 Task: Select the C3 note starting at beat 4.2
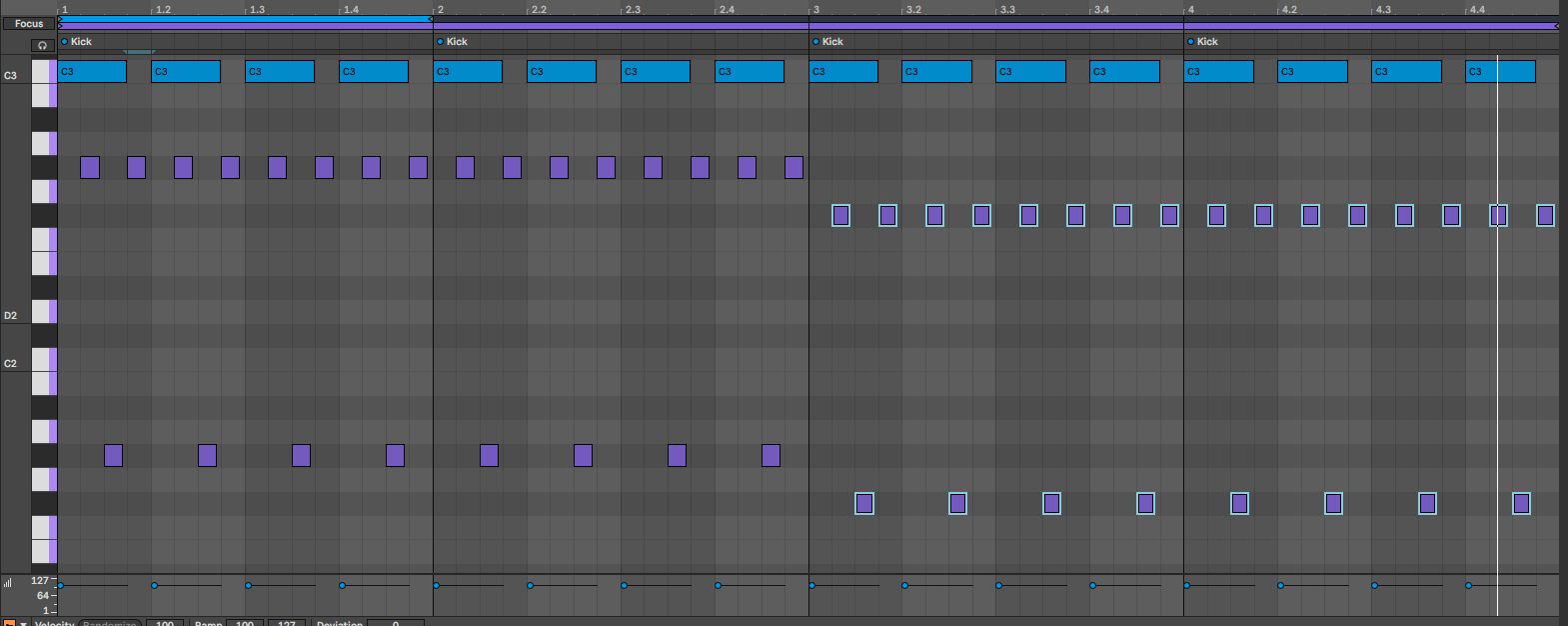click(x=1312, y=71)
